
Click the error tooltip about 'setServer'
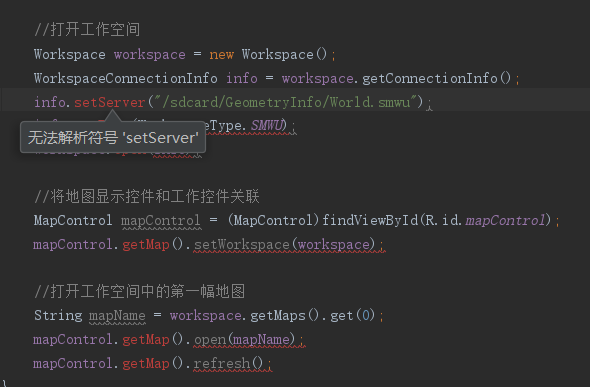pos(113,138)
